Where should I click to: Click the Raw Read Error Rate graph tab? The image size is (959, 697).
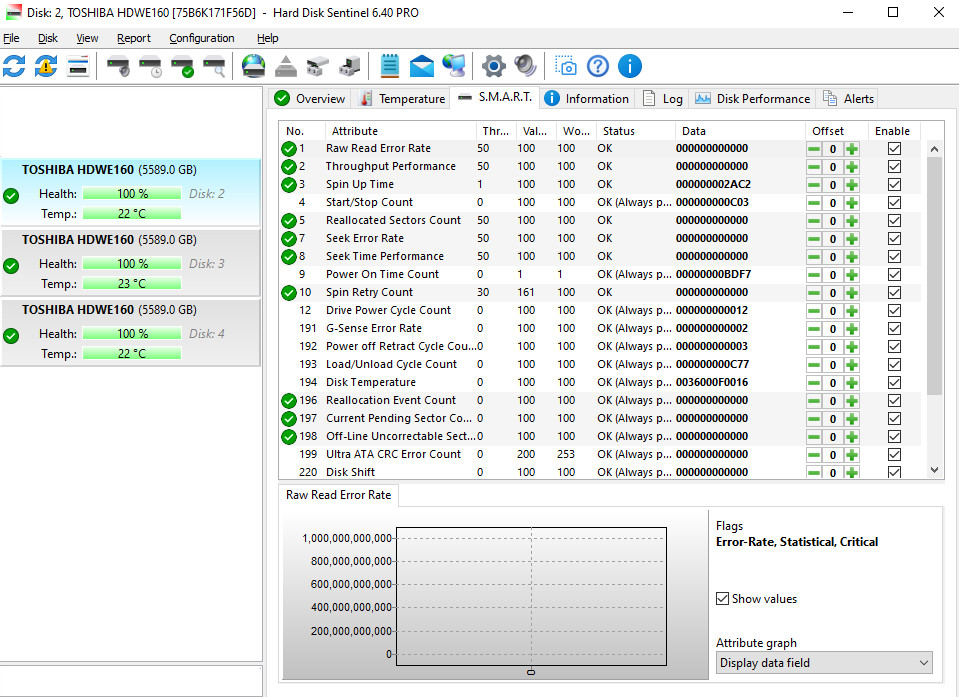coord(338,495)
